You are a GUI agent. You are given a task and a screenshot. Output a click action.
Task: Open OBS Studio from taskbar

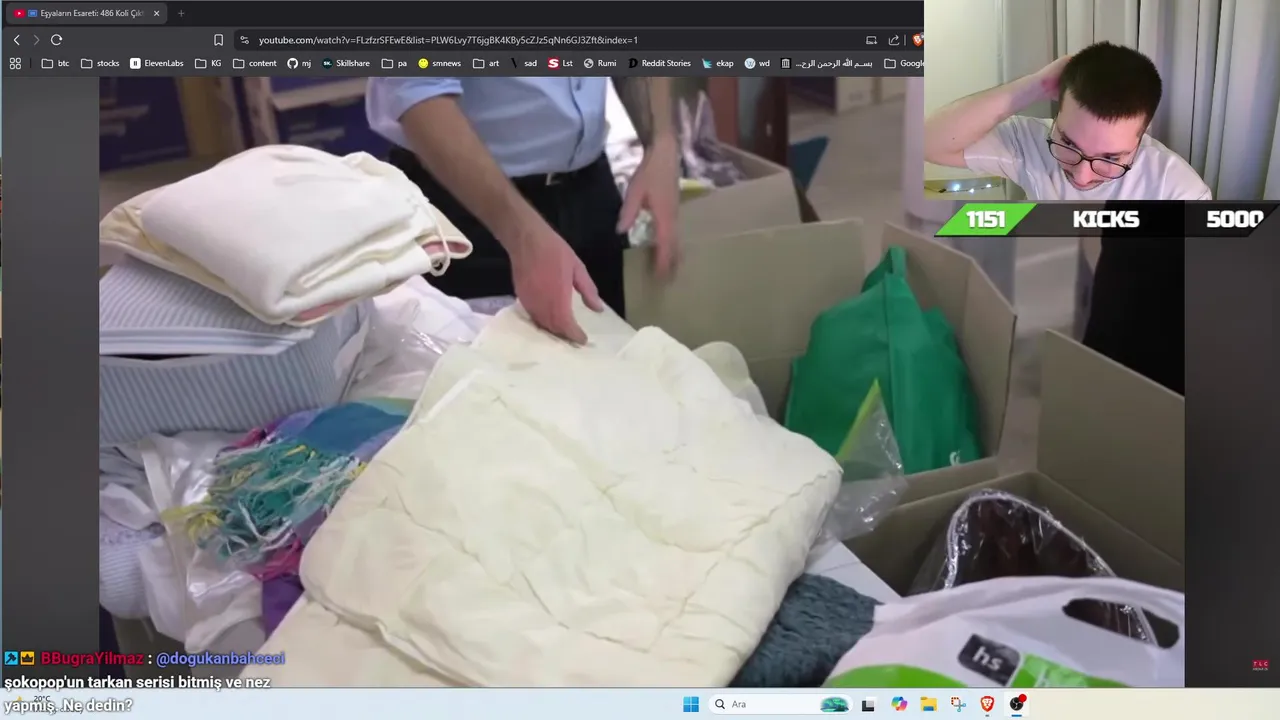tap(1017, 704)
